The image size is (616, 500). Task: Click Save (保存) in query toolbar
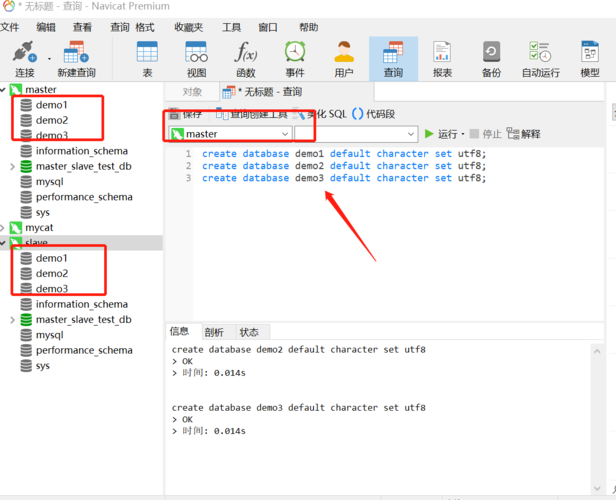185,114
